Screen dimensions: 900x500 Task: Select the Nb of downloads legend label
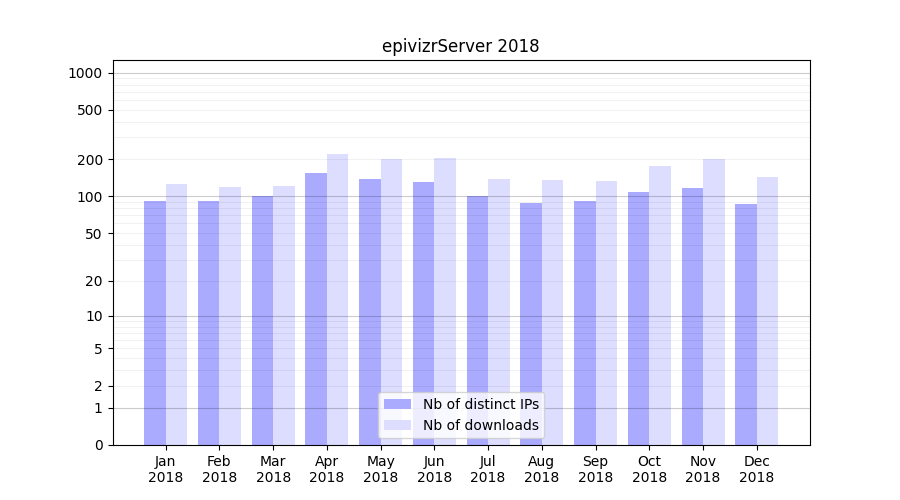tap(480, 425)
